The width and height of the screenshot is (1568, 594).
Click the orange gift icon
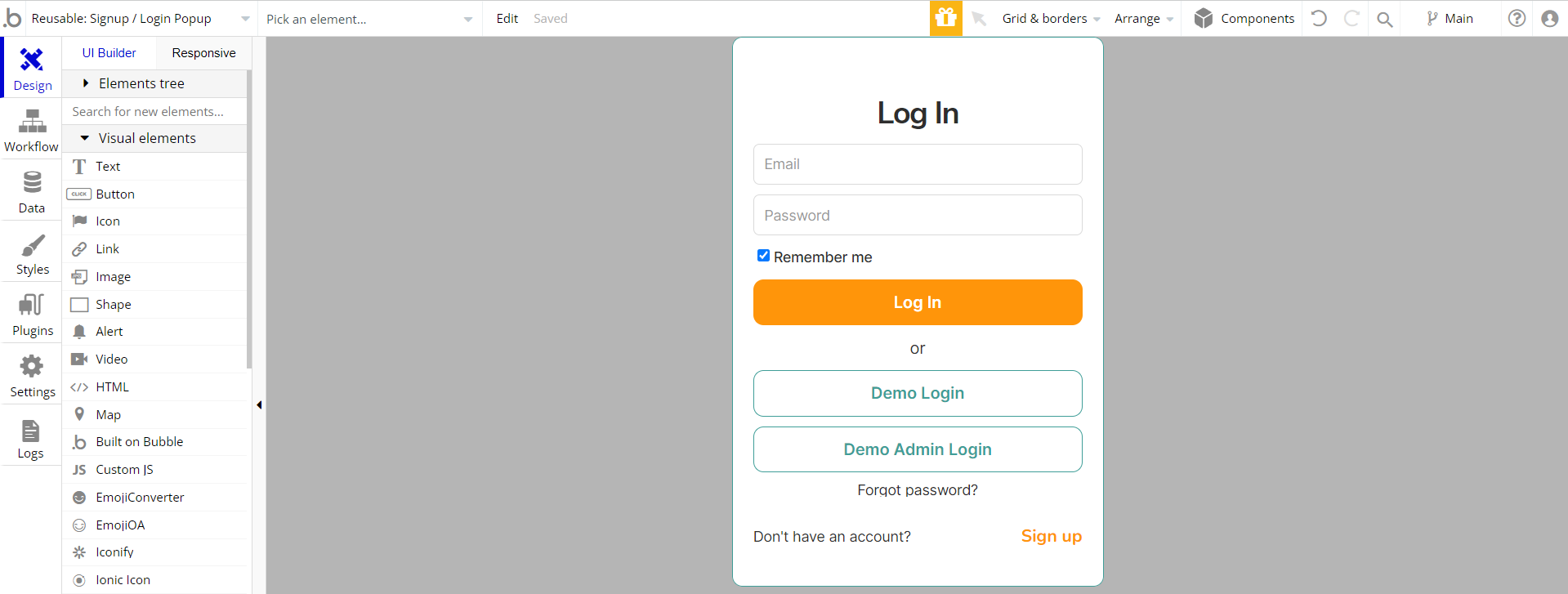click(946, 18)
